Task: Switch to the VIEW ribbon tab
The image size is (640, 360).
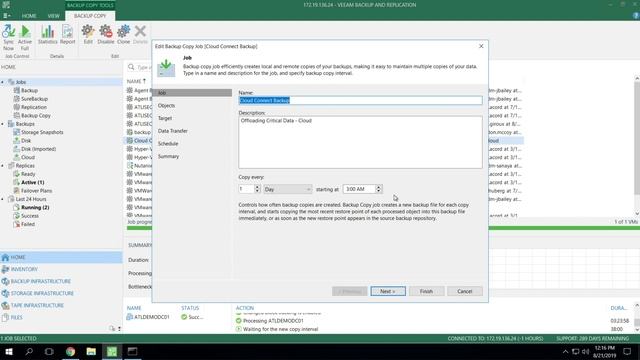Action: (x=53, y=16)
